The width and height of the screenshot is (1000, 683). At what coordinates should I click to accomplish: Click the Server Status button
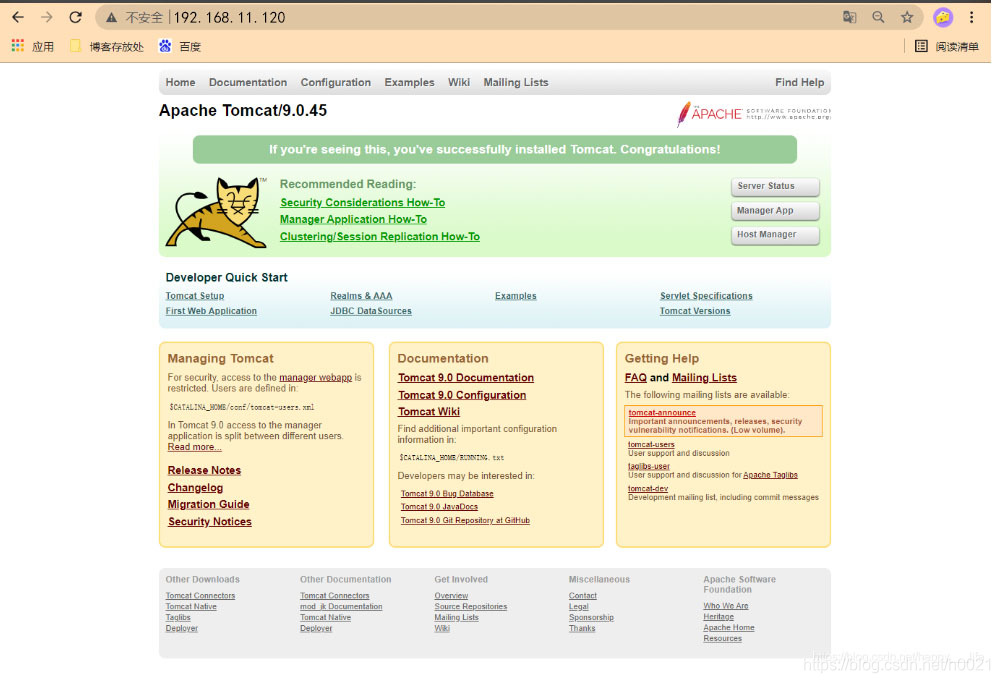click(x=775, y=186)
